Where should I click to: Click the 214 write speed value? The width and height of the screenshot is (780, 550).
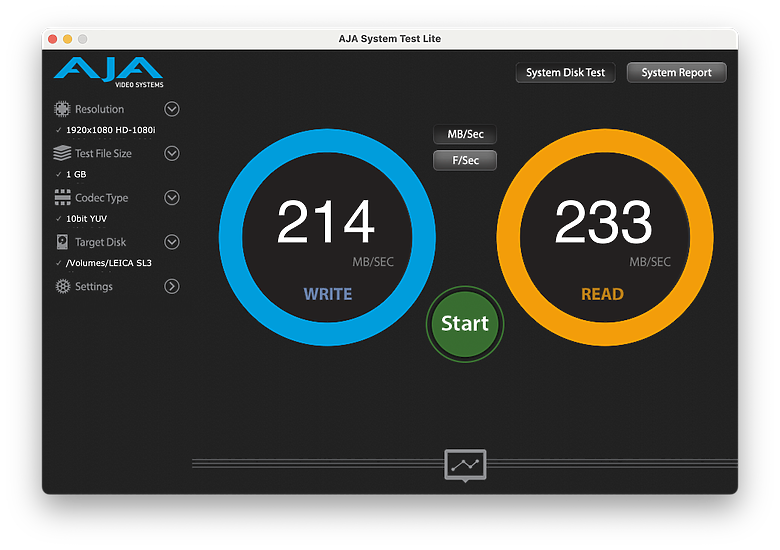326,221
